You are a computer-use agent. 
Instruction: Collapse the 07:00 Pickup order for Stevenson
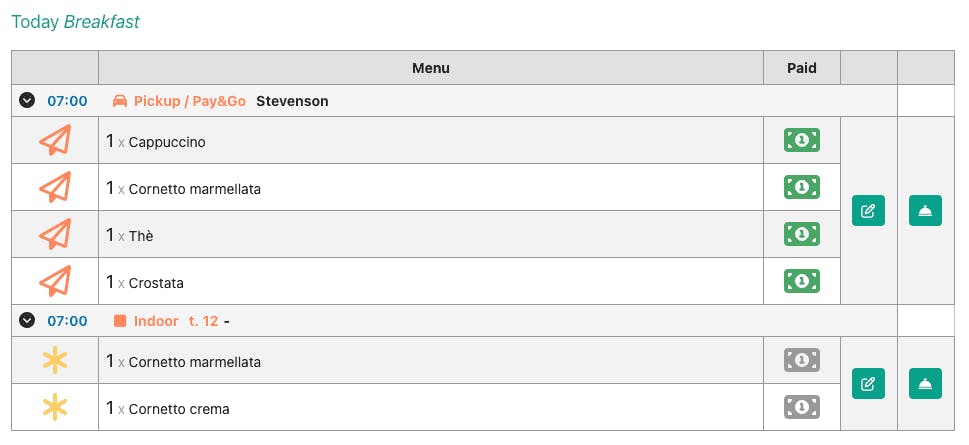[x=27, y=101]
